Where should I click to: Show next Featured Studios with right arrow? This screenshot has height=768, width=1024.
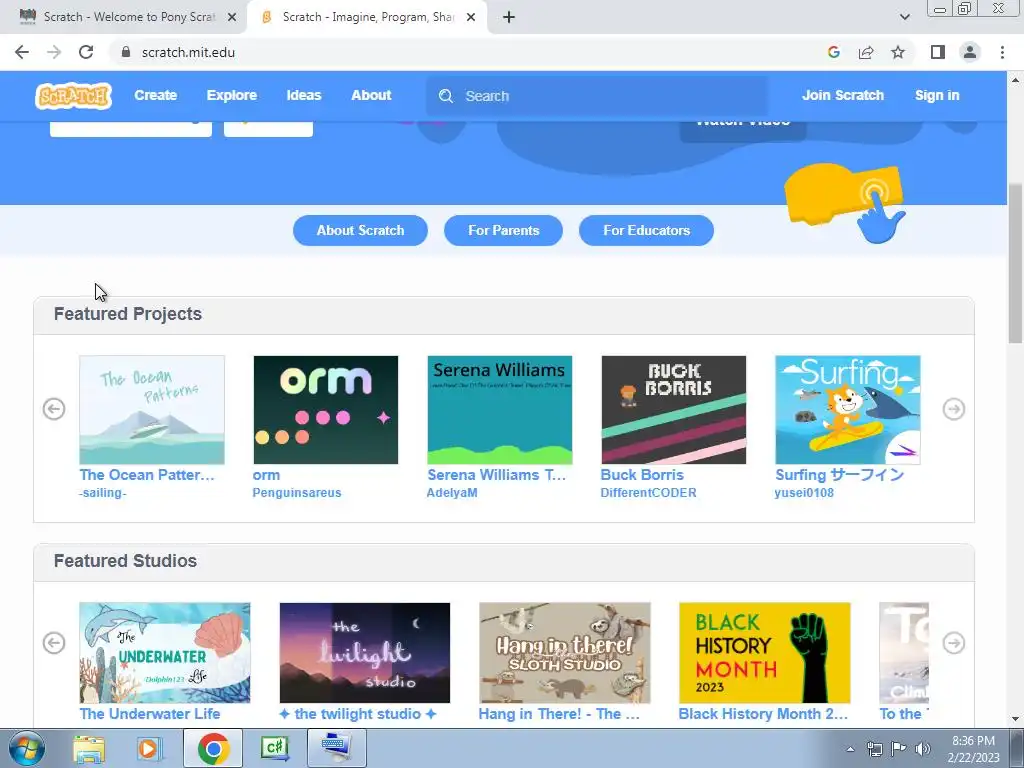954,643
